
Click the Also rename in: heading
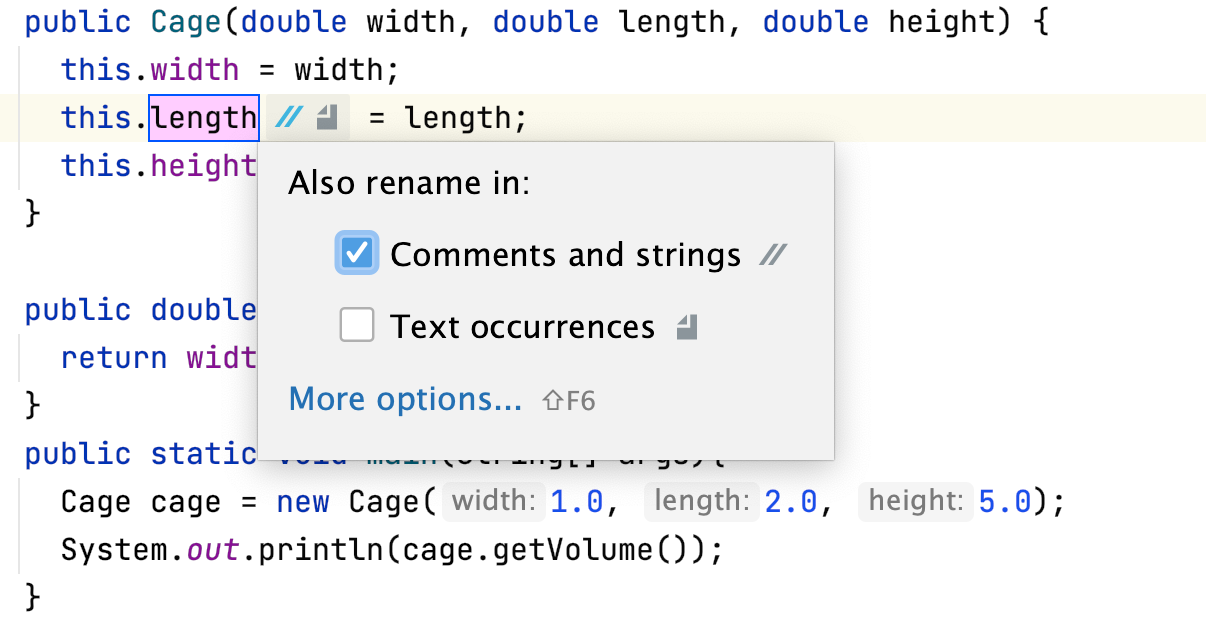[409, 184]
